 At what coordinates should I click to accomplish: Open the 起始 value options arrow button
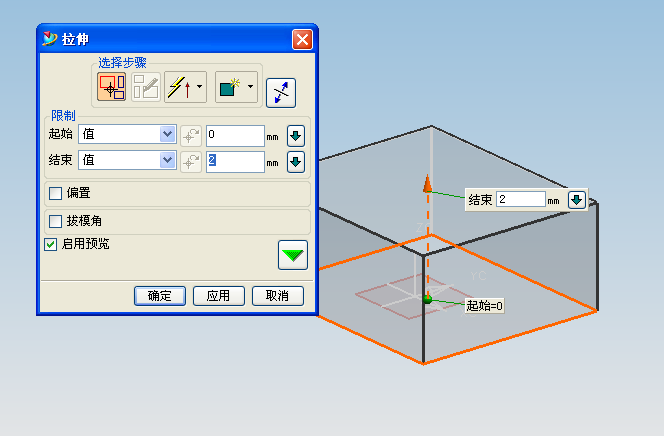pyautogui.click(x=296, y=136)
